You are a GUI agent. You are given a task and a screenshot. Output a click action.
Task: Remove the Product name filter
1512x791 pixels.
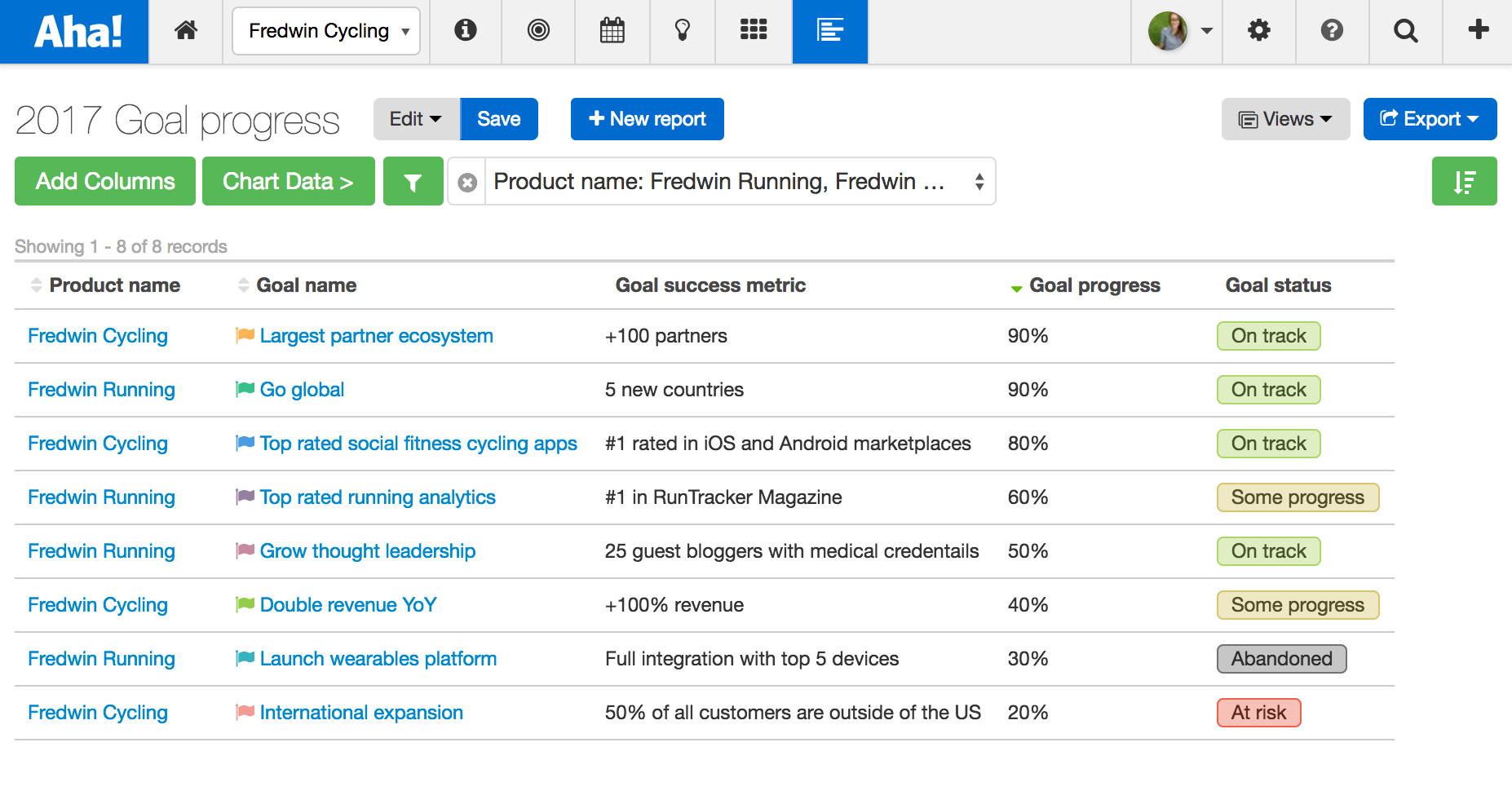[x=467, y=182]
